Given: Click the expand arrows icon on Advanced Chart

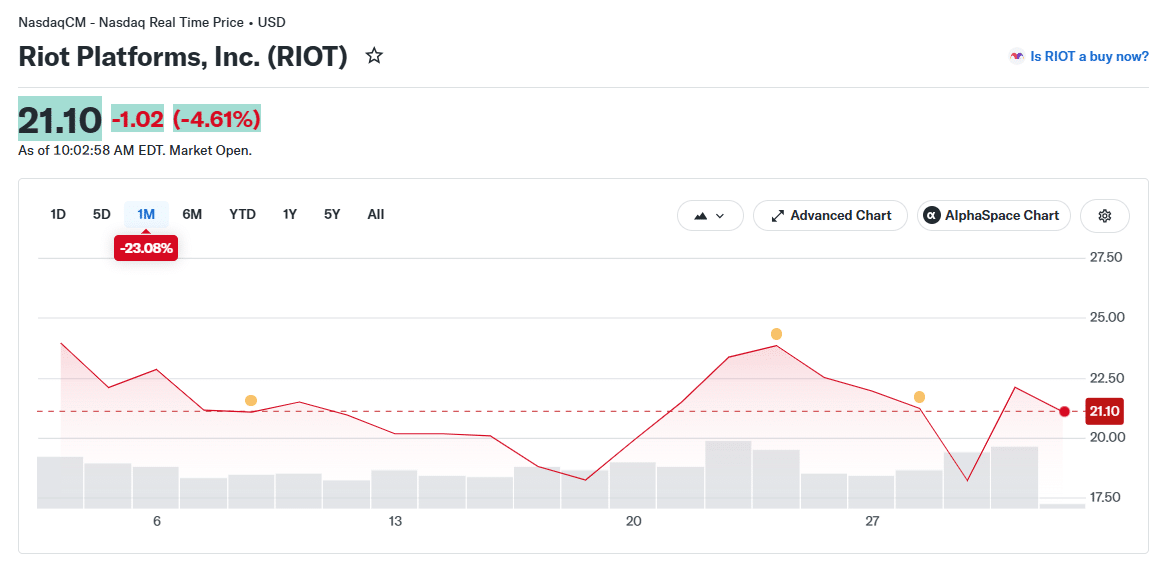Looking at the screenshot, I should tap(777, 216).
